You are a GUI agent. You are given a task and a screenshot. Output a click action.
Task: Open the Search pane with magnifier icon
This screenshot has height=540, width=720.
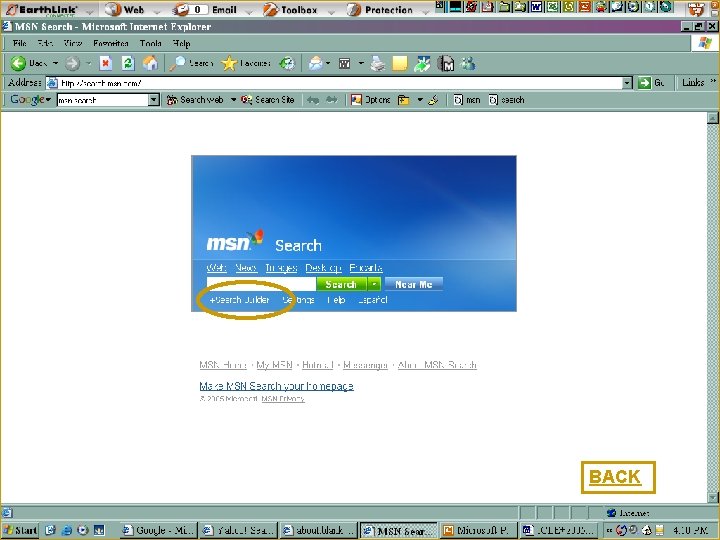(x=191, y=63)
